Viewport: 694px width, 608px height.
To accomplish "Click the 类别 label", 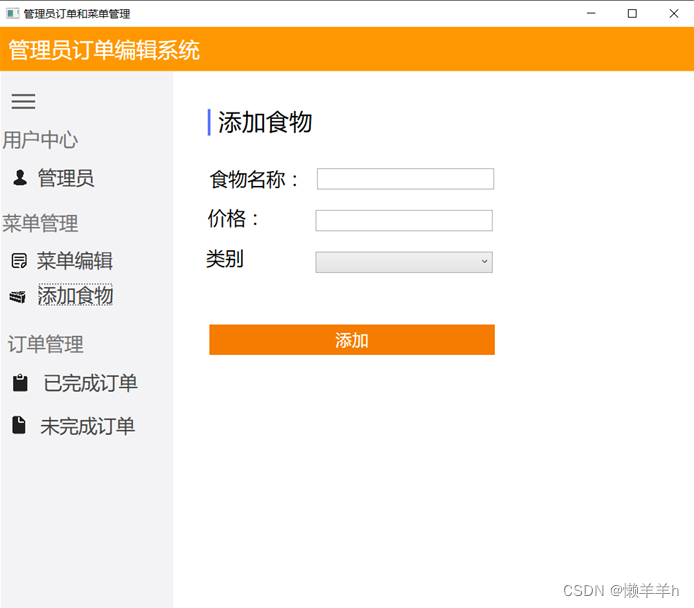I will point(225,259).
